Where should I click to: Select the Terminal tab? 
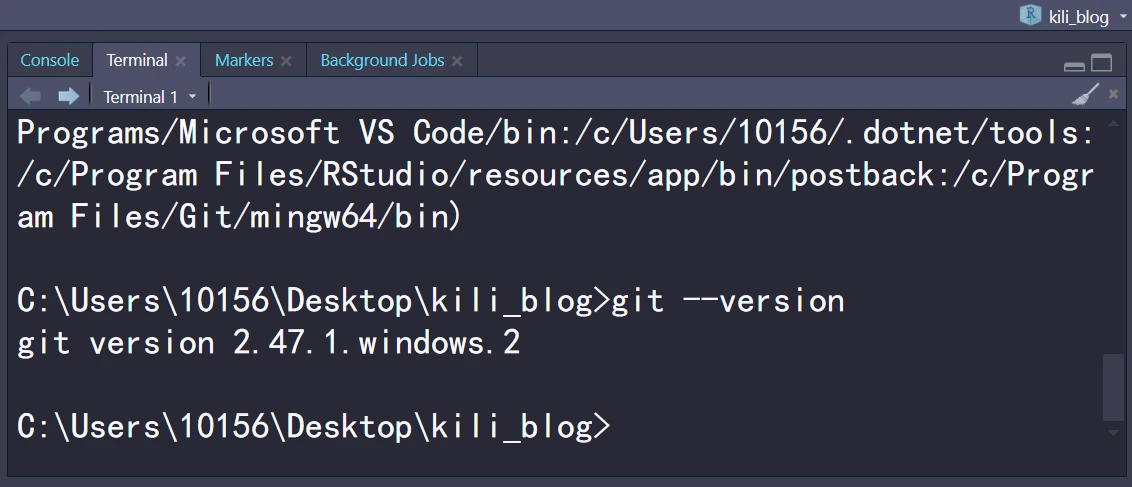coord(136,60)
